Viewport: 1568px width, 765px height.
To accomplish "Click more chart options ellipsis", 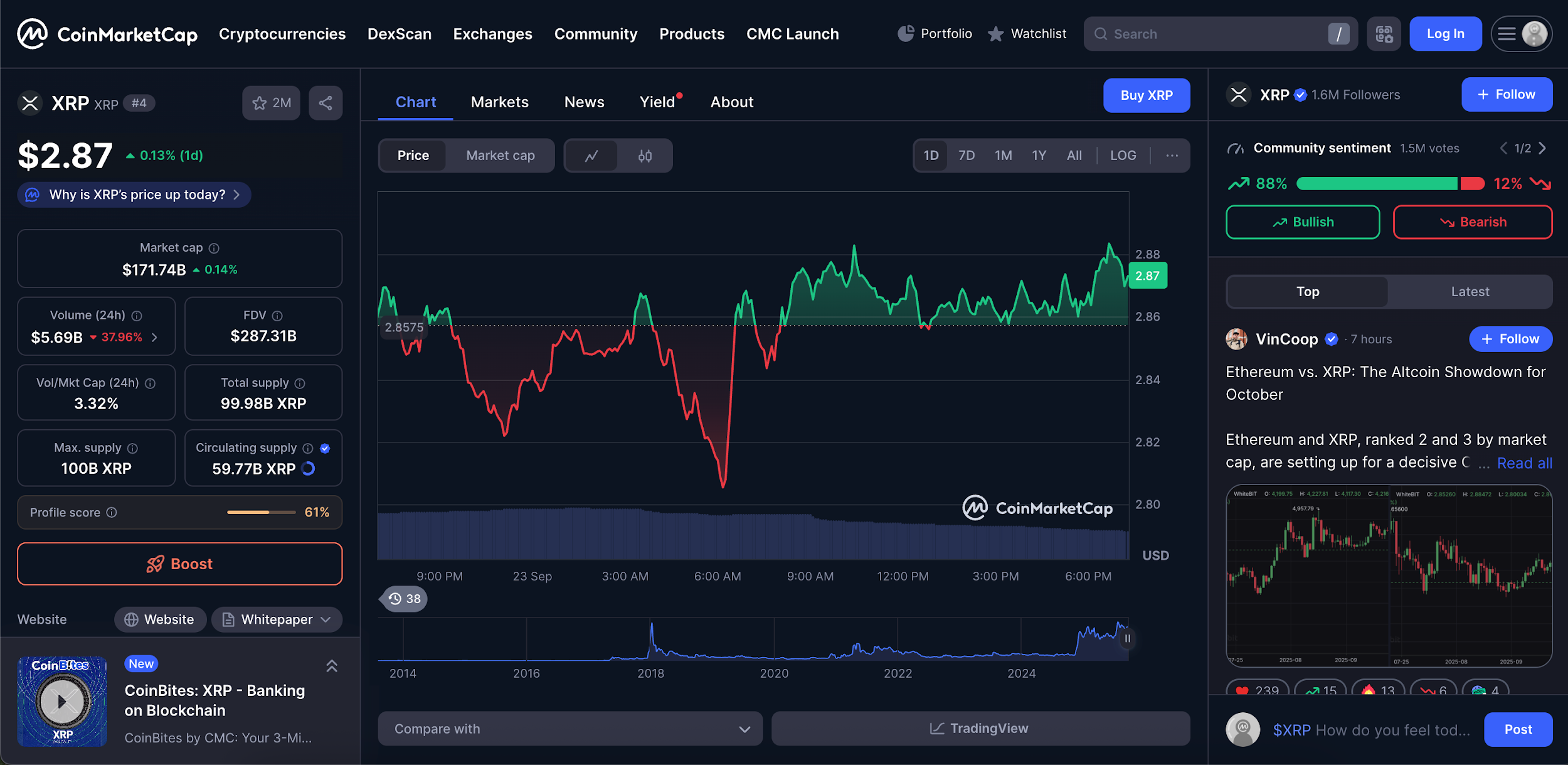I will [x=1172, y=156].
